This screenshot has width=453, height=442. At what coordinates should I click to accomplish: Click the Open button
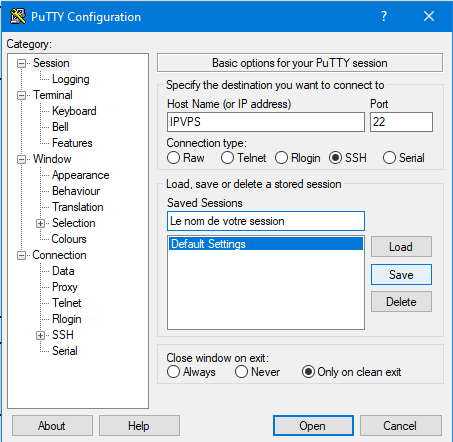(x=313, y=426)
